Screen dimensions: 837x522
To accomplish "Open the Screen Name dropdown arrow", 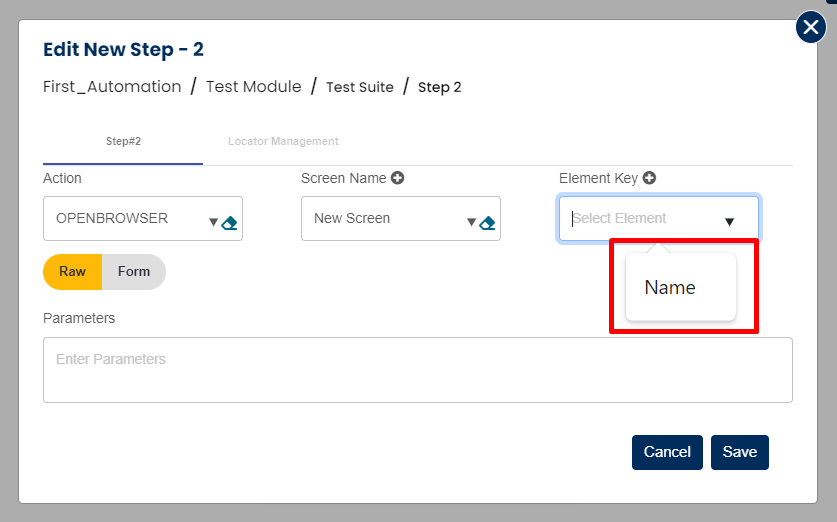I will pyautogui.click(x=471, y=223).
